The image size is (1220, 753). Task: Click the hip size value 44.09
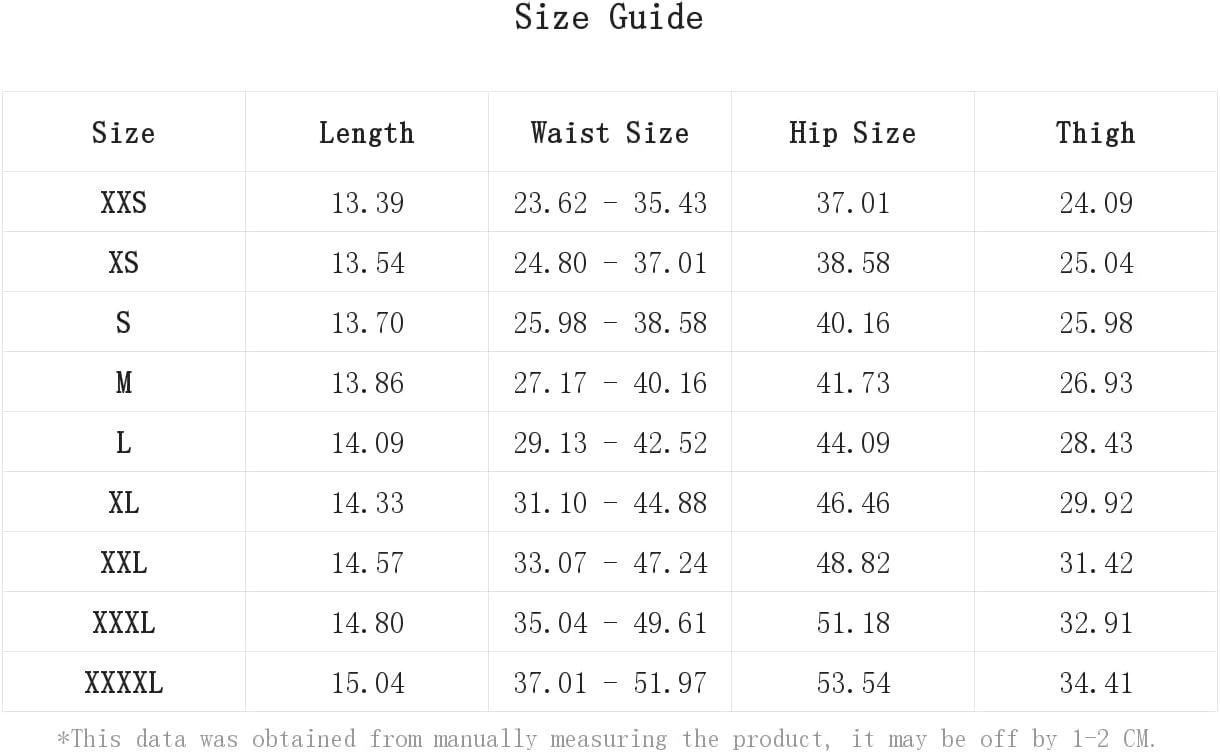tap(853, 442)
